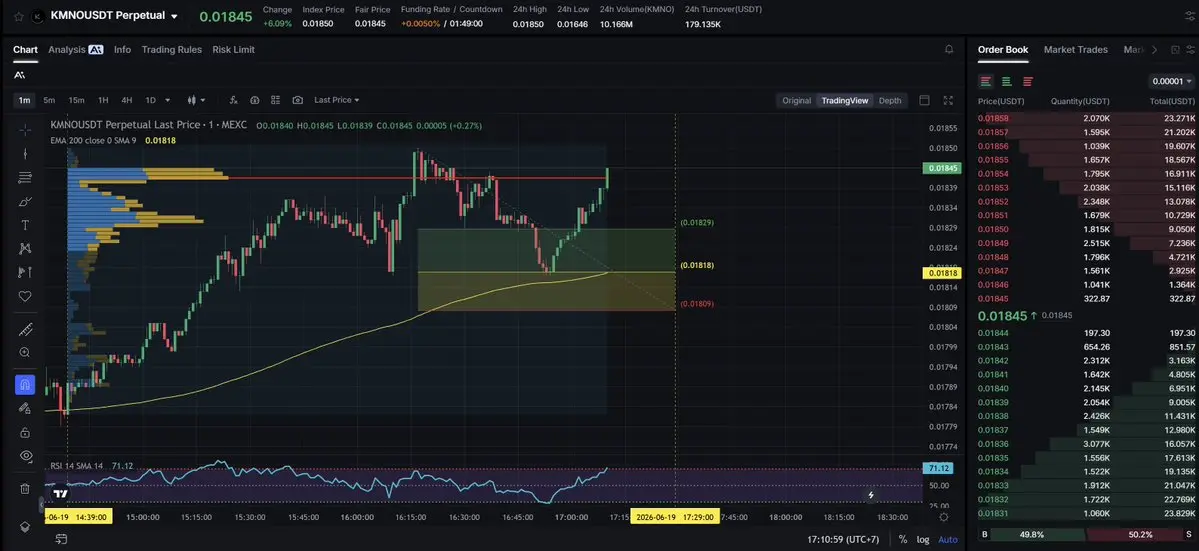
Task: Select the 1D timeframe
Action: coord(151,100)
